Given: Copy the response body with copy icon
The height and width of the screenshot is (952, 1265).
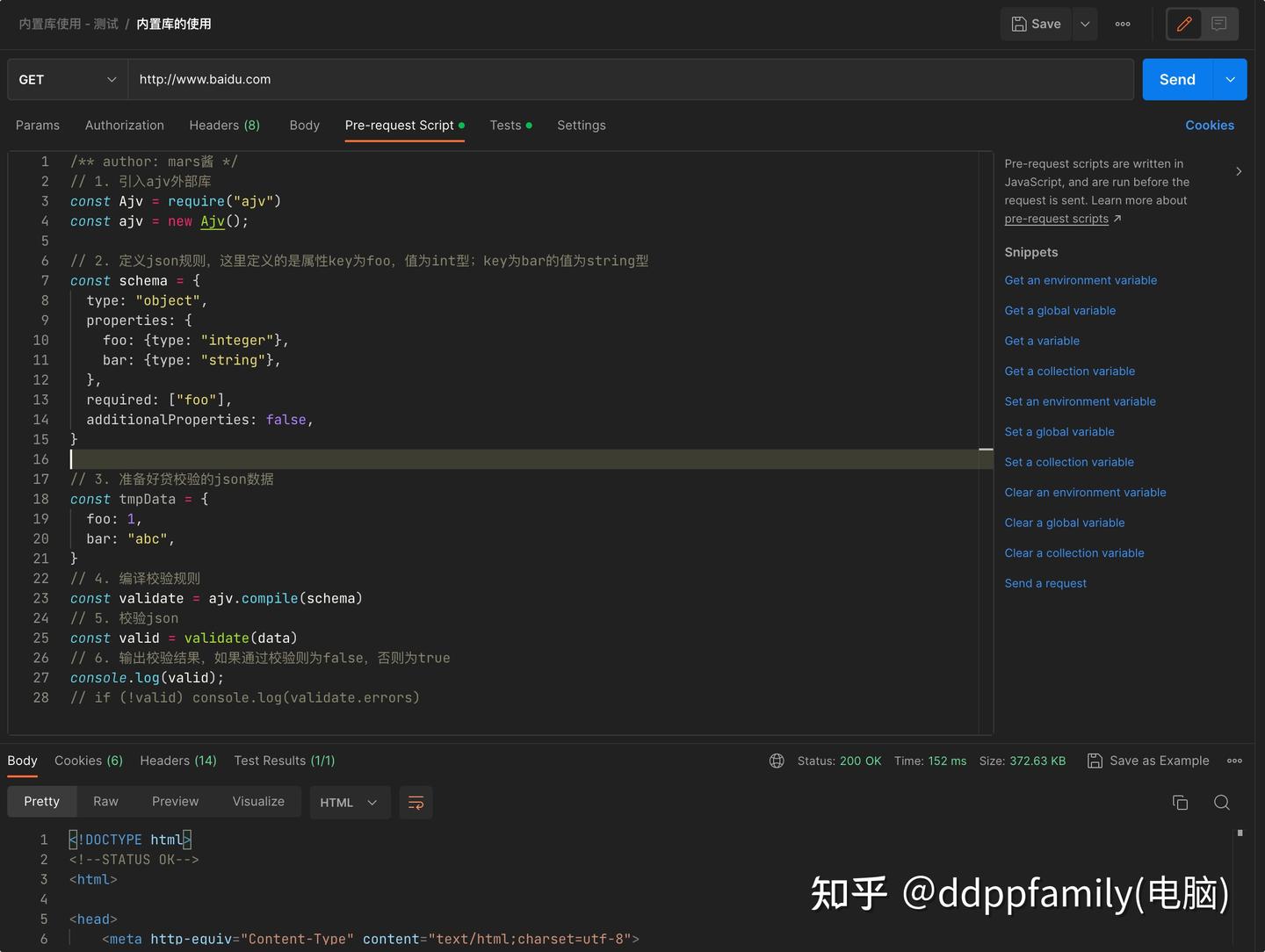Looking at the screenshot, I should [x=1180, y=802].
